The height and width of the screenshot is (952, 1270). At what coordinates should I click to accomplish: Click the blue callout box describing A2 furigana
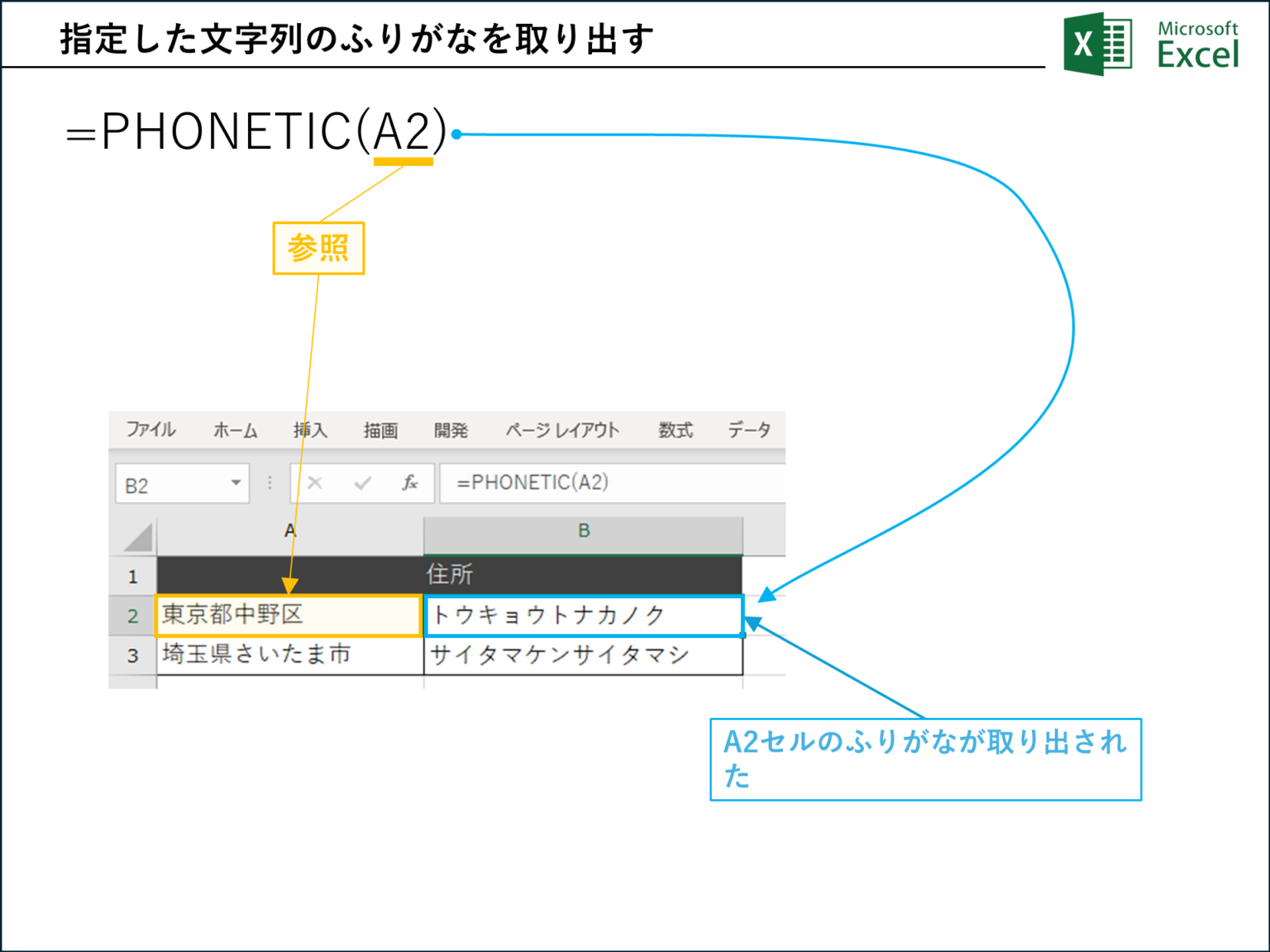[x=925, y=759]
